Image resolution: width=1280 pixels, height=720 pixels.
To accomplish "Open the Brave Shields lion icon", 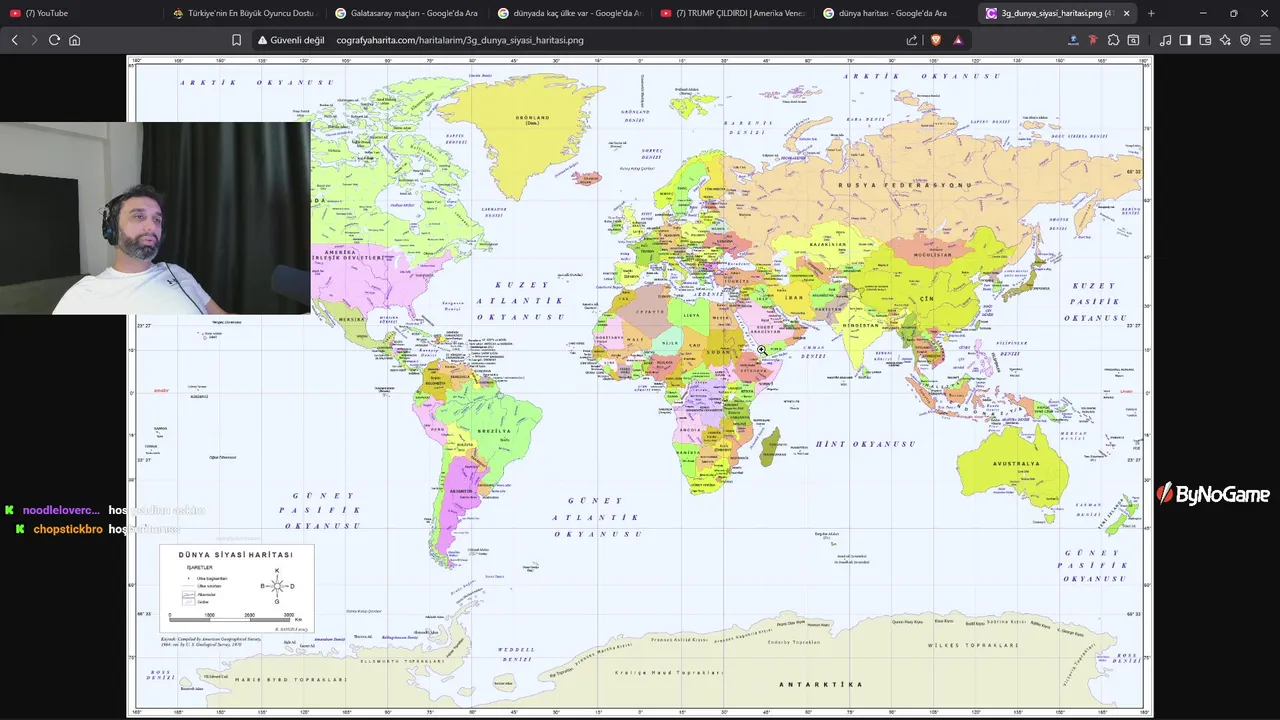I will tap(936, 40).
